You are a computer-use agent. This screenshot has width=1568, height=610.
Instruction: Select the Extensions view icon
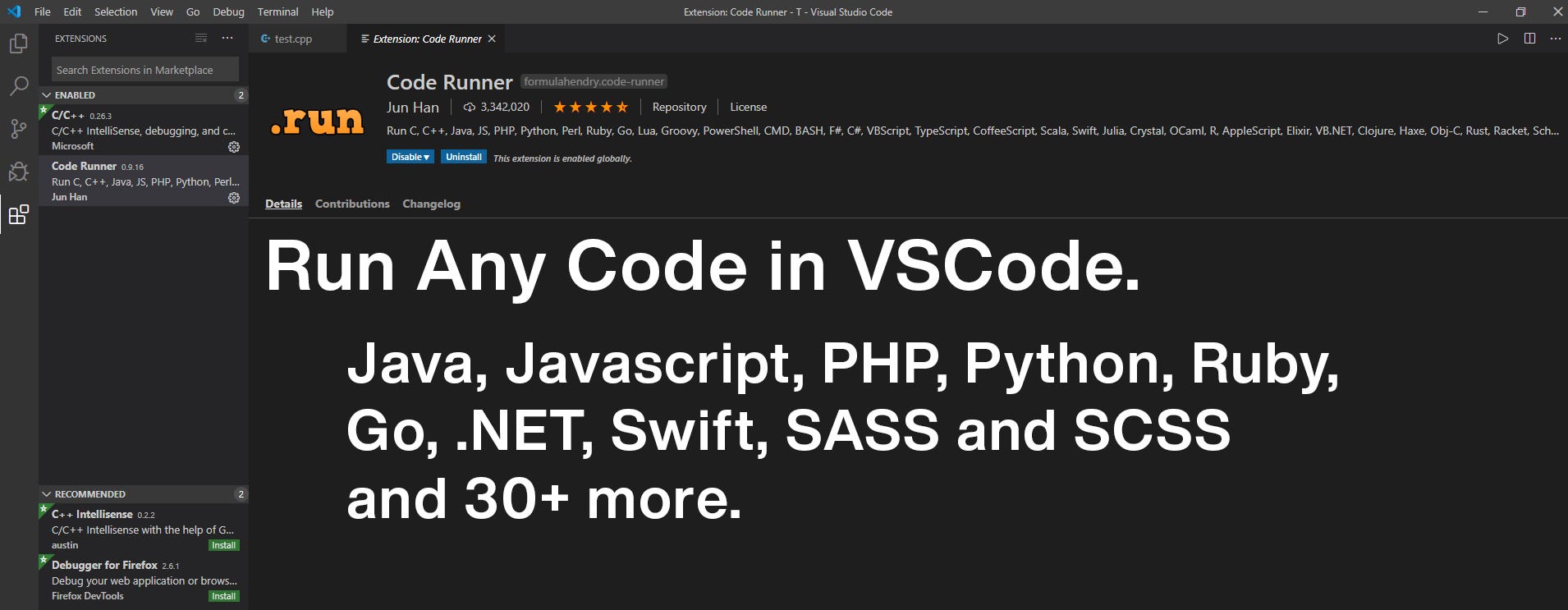pos(18,214)
